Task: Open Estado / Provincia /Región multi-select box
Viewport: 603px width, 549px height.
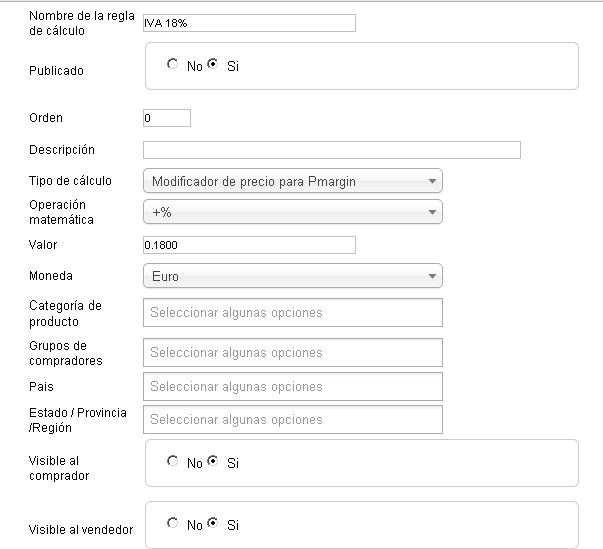Action: (293, 419)
